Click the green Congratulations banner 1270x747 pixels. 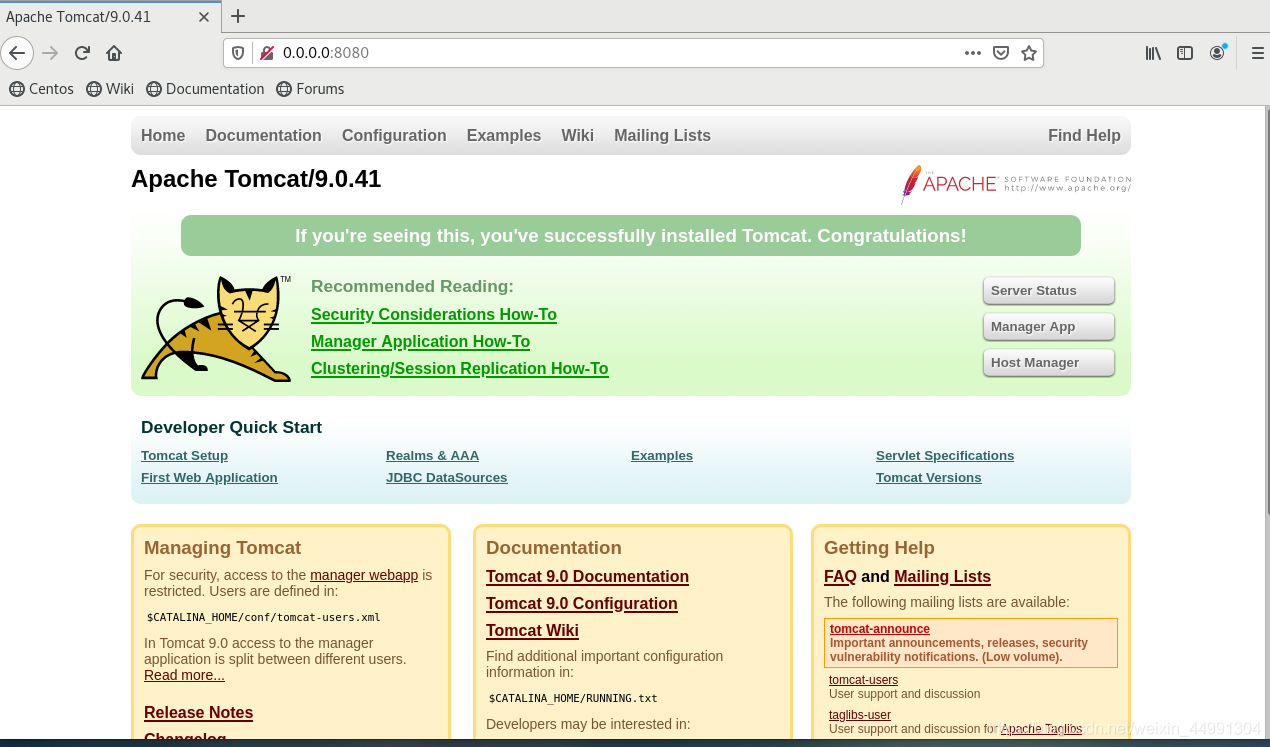[631, 236]
